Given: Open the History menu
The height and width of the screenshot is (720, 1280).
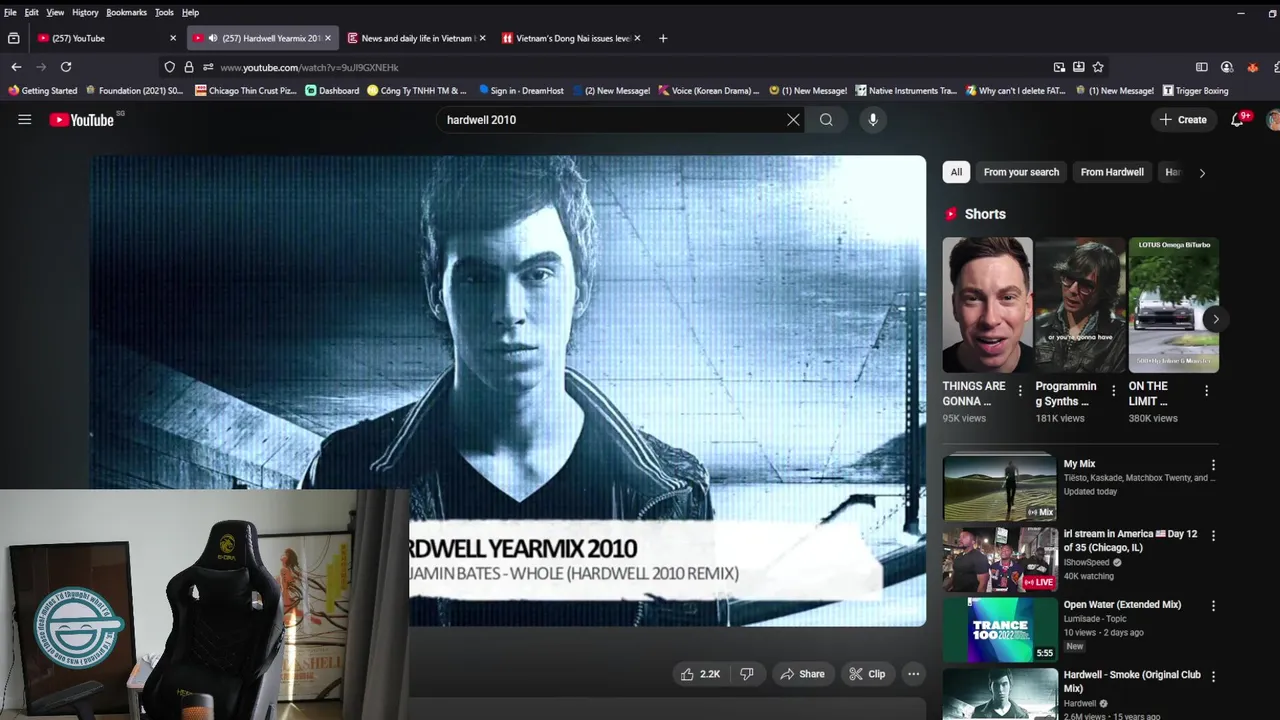Looking at the screenshot, I should [x=85, y=12].
